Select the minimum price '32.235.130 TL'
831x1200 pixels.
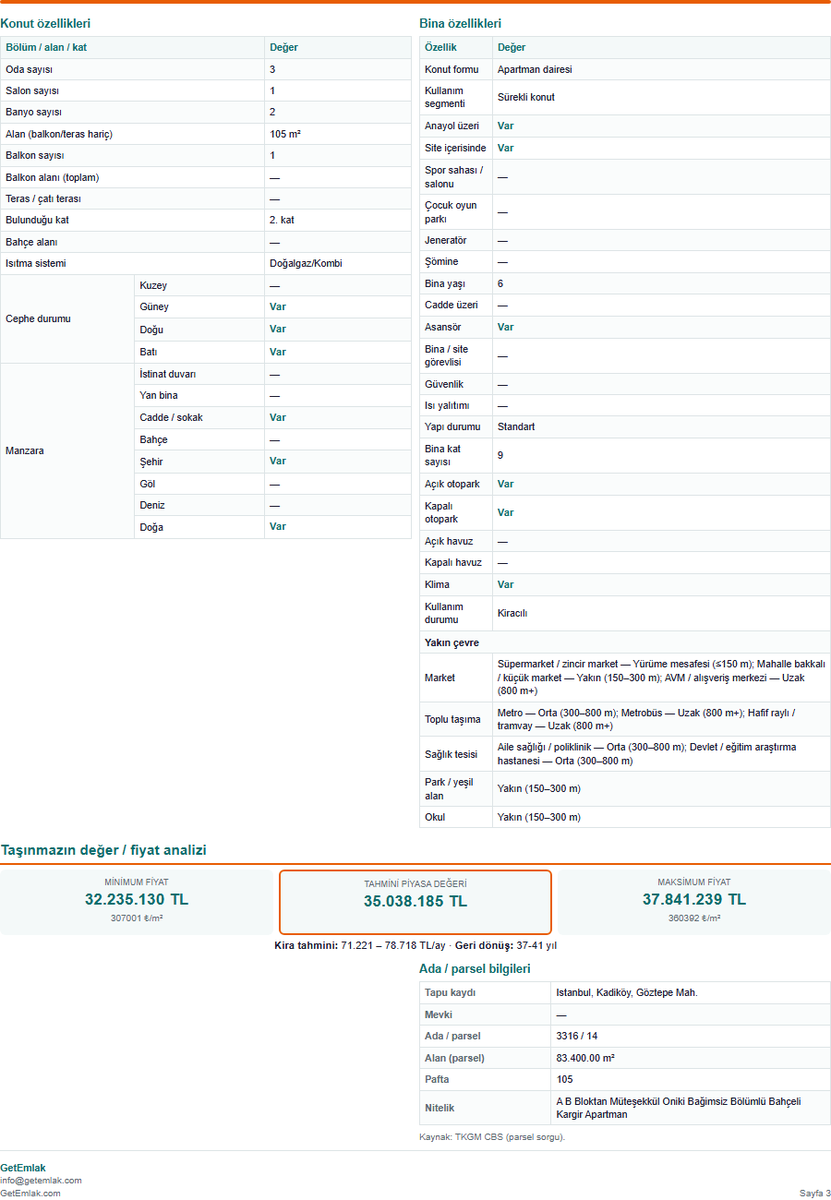137,900
